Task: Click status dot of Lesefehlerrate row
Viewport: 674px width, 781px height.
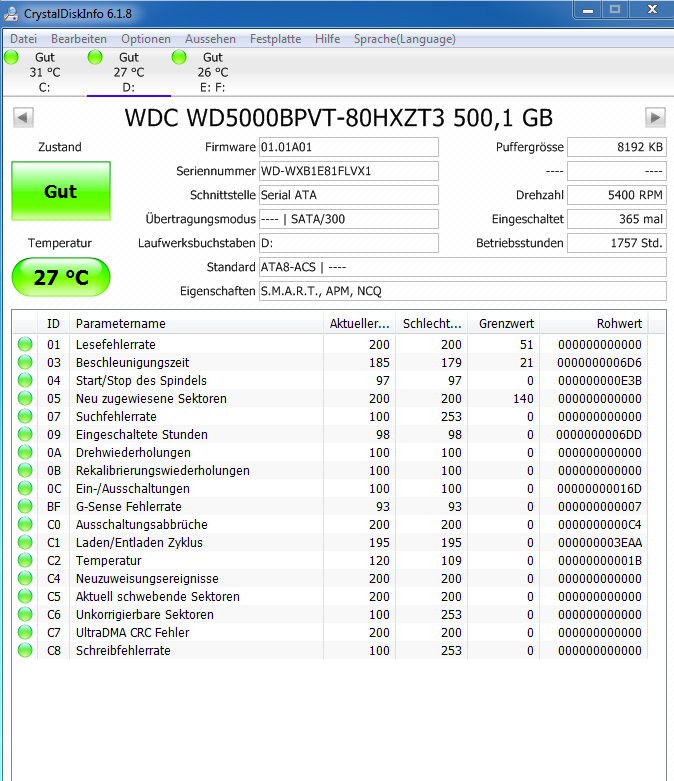Action: 25,344
